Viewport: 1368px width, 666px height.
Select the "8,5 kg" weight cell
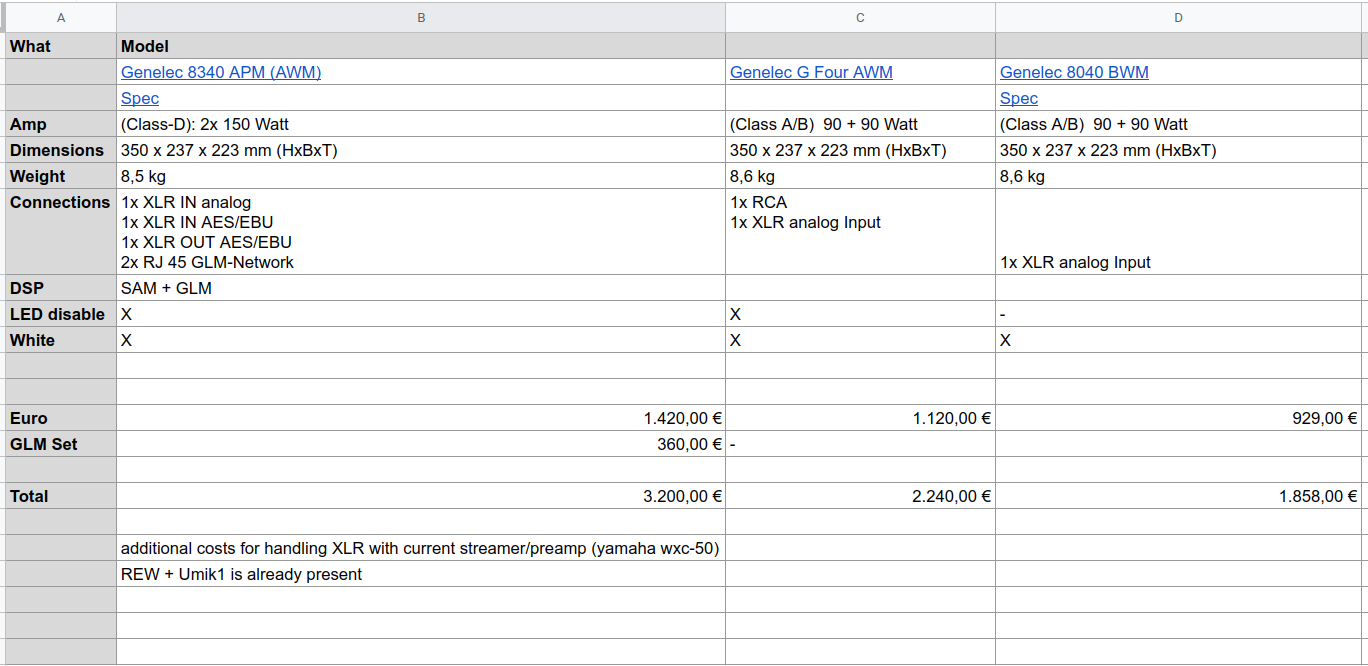pos(421,176)
